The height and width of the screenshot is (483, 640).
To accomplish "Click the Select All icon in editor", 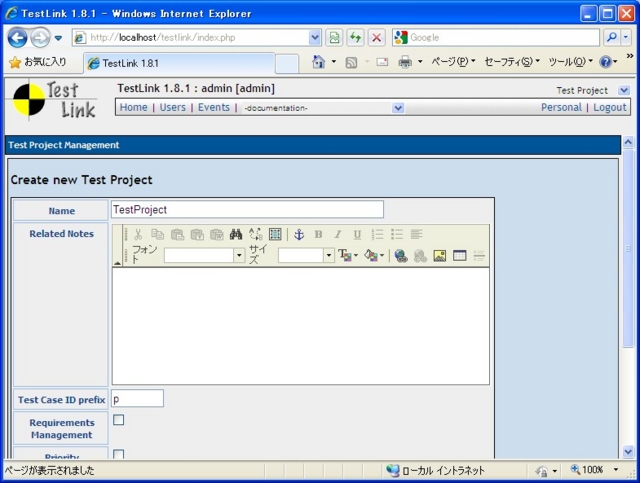I will click(275, 234).
